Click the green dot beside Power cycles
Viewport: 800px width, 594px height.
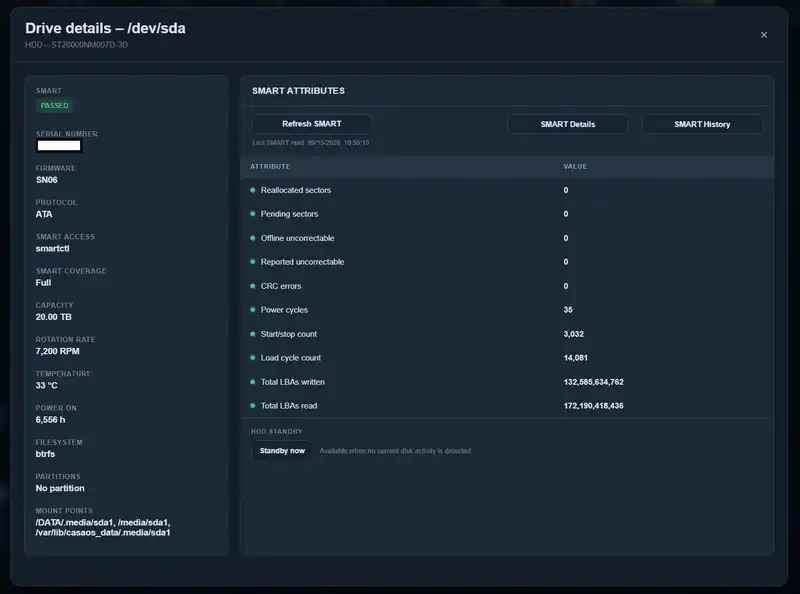tap(253, 310)
